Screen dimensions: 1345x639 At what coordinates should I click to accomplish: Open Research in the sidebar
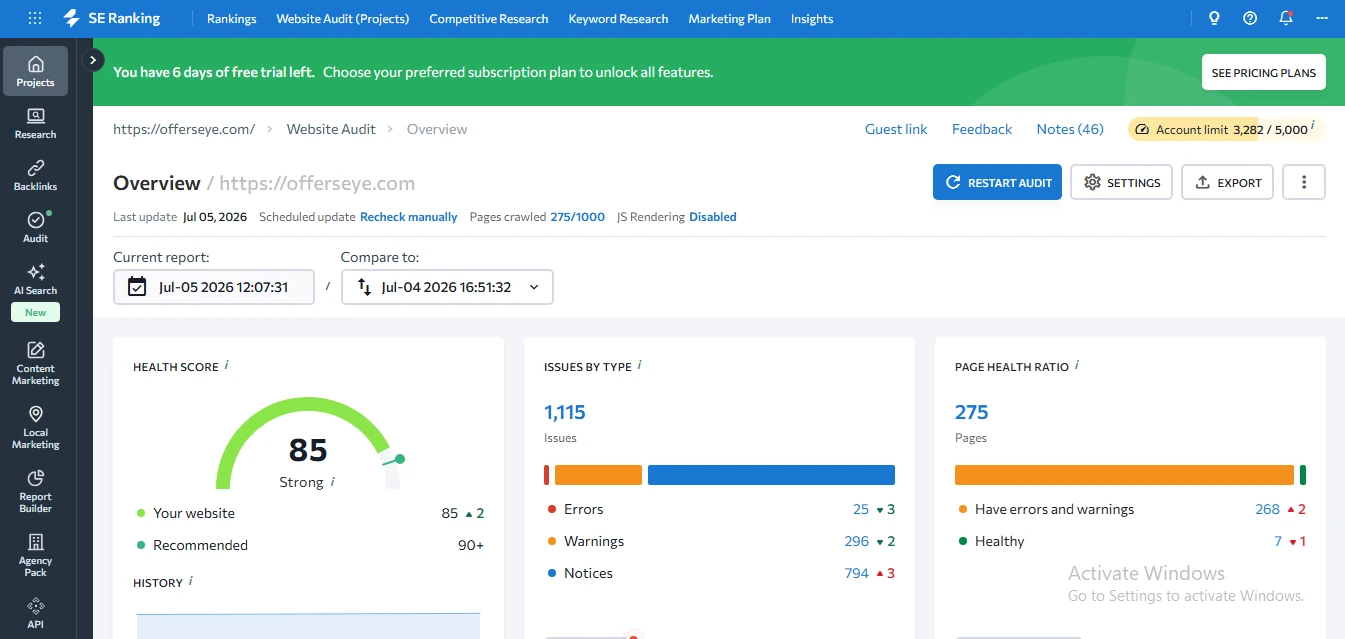pyautogui.click(x=36, y=123)
